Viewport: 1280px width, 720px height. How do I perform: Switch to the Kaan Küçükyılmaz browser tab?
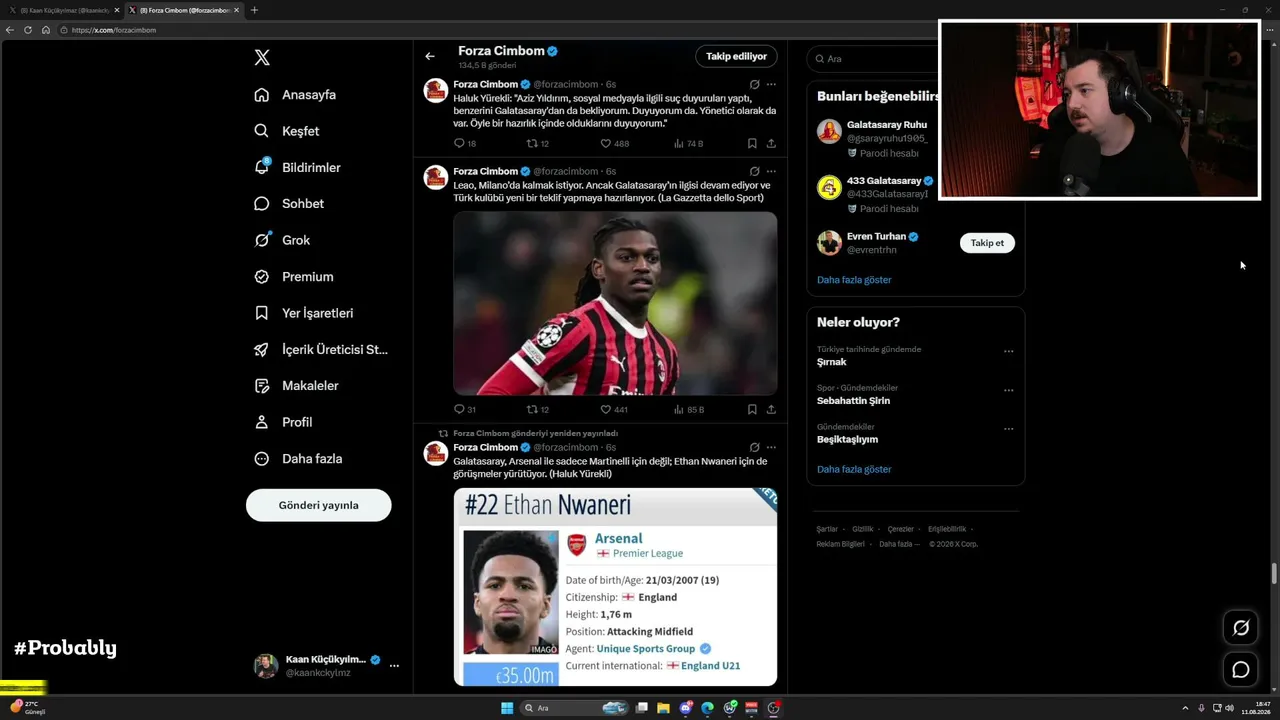click(x=63, y=10)
